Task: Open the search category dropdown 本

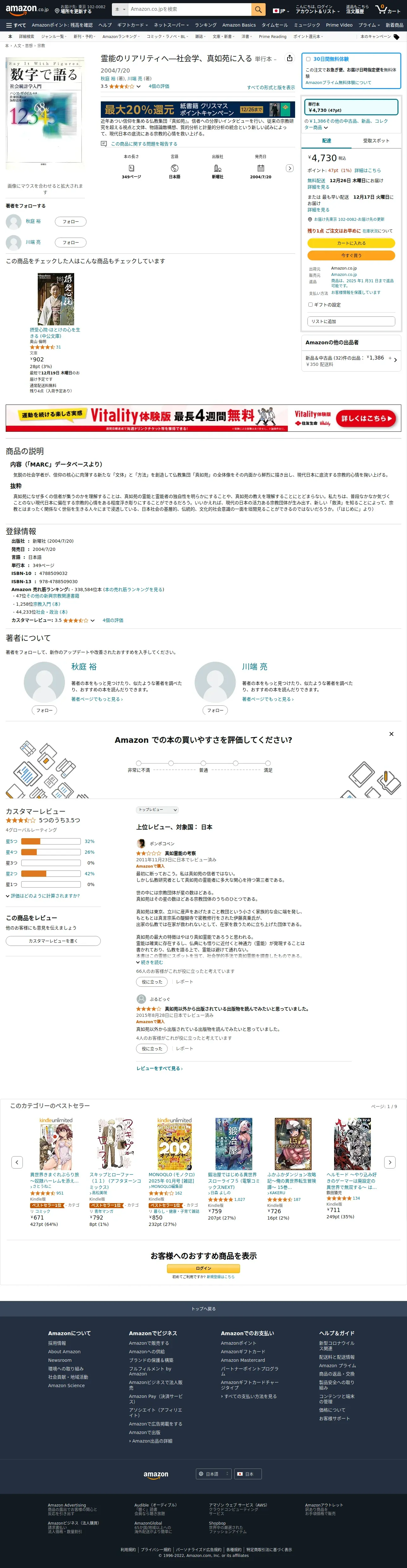Action: pyautogui.click(x=120, y=9)
